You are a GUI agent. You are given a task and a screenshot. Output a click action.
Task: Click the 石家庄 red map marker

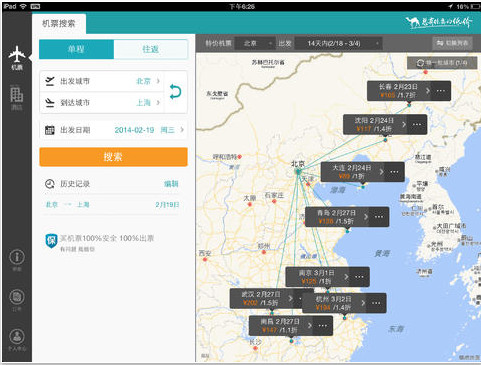click(x=274, y=202)
